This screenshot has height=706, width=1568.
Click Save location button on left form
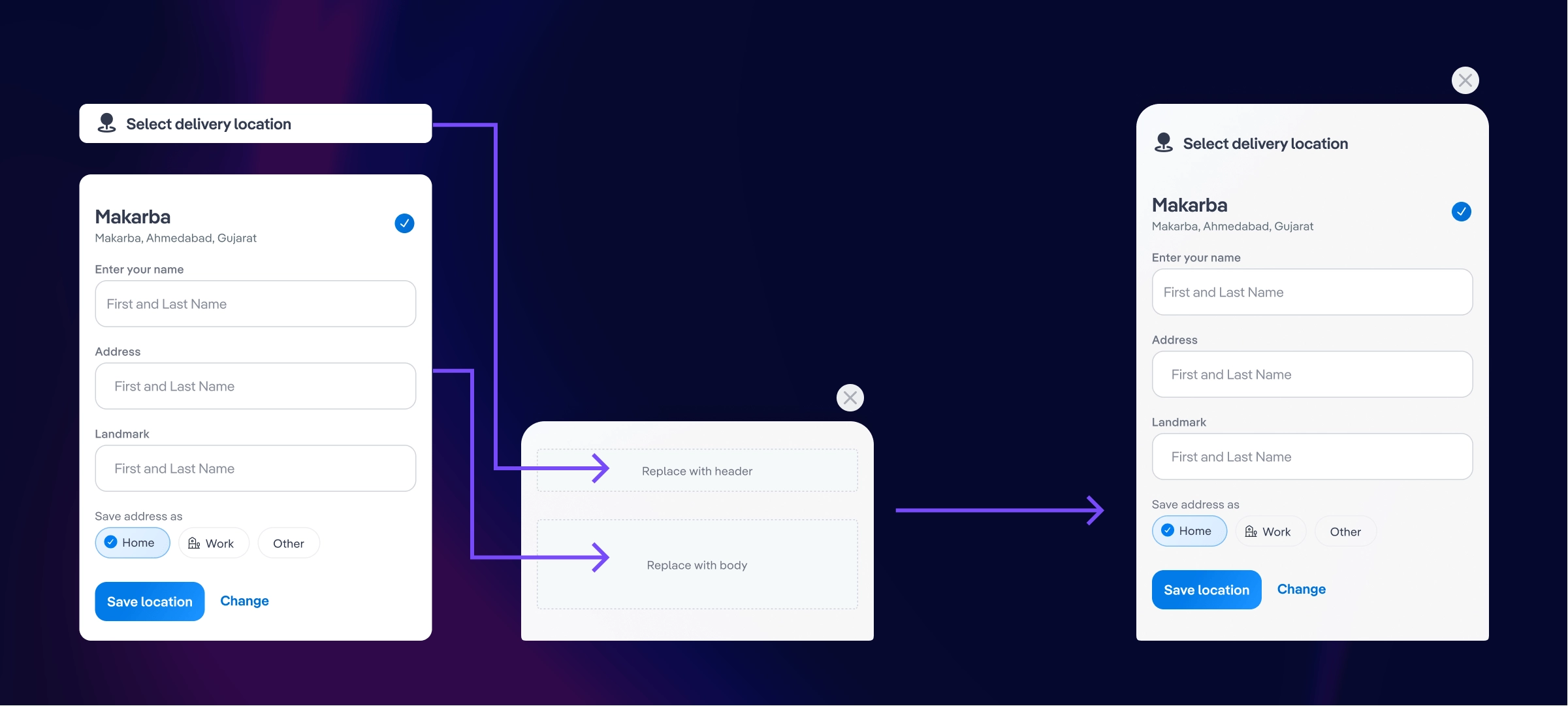click(150, 601)
